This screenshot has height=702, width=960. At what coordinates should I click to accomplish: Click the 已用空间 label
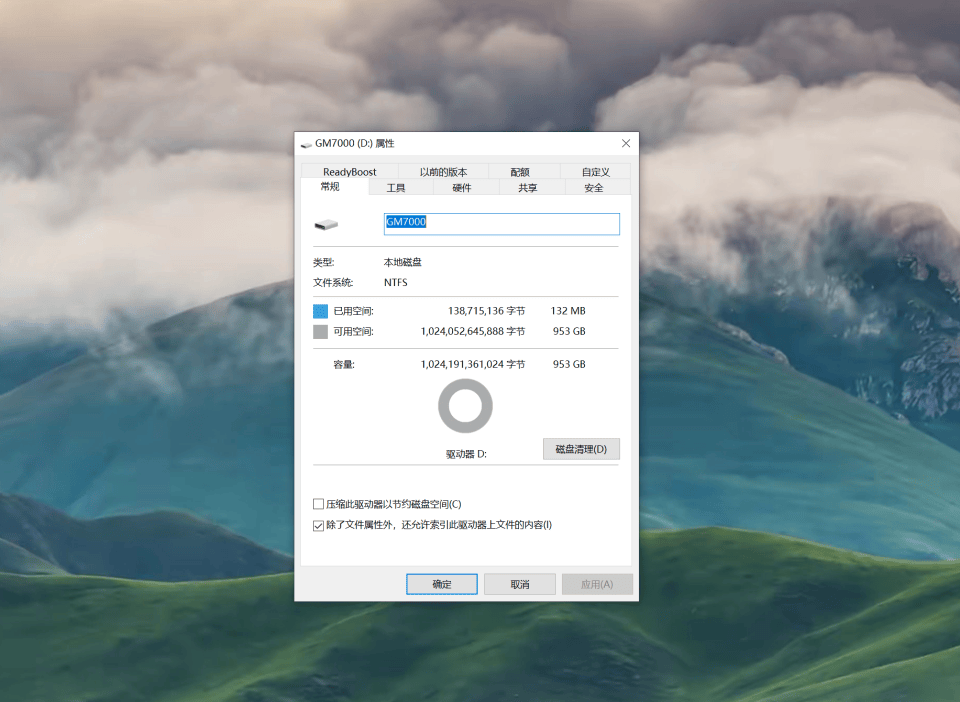coord(353,312)
